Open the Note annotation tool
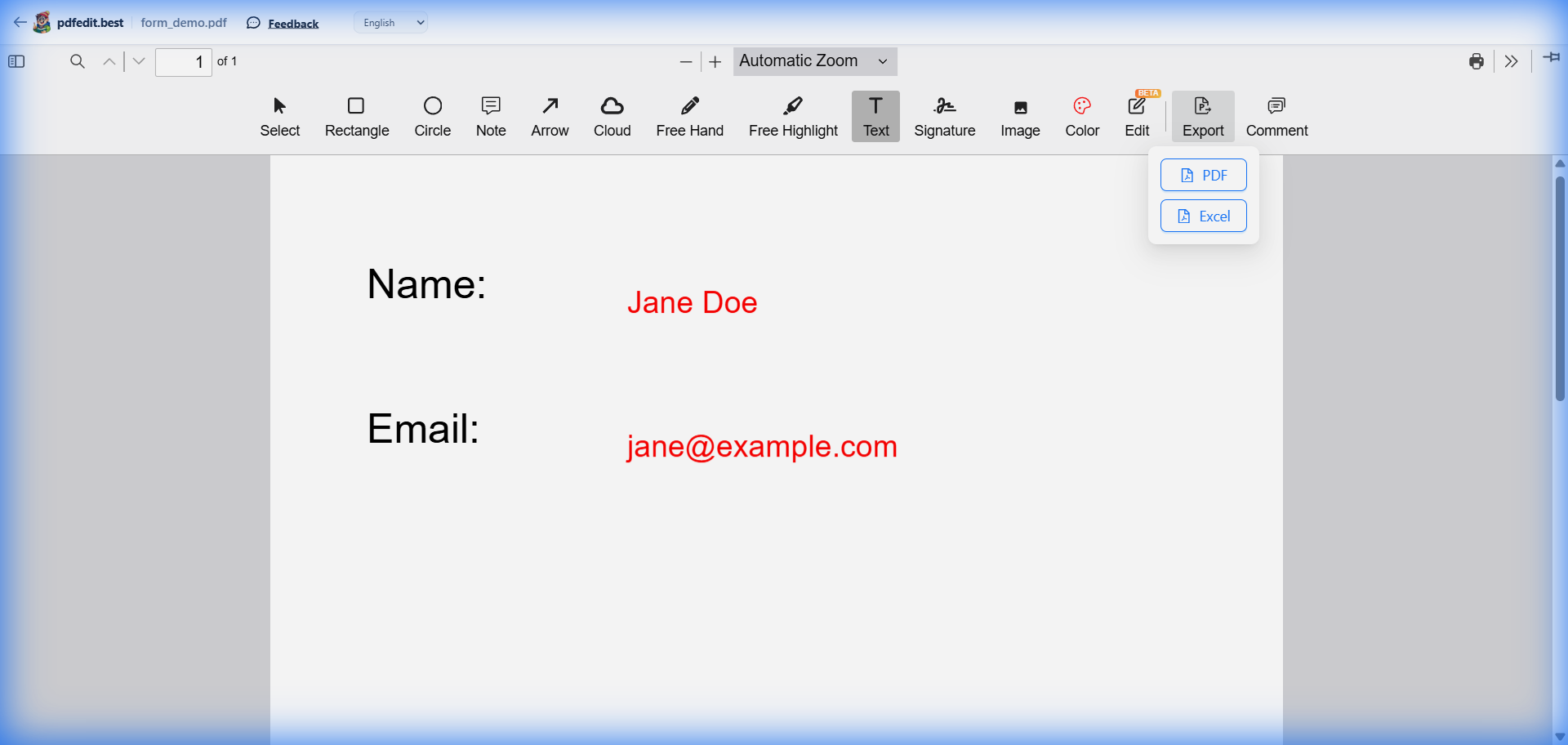 (x=490, y=116)
